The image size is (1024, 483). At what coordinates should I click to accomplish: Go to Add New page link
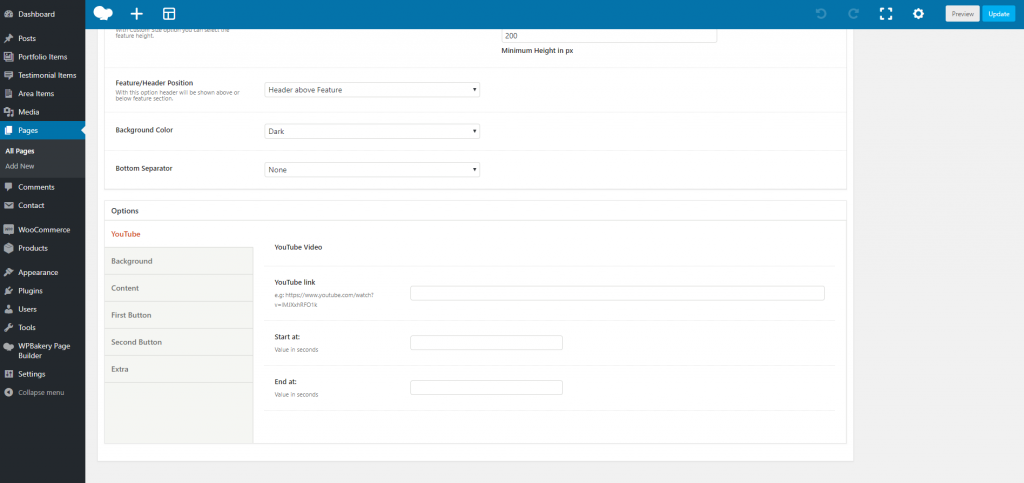[x=20, y=166]
